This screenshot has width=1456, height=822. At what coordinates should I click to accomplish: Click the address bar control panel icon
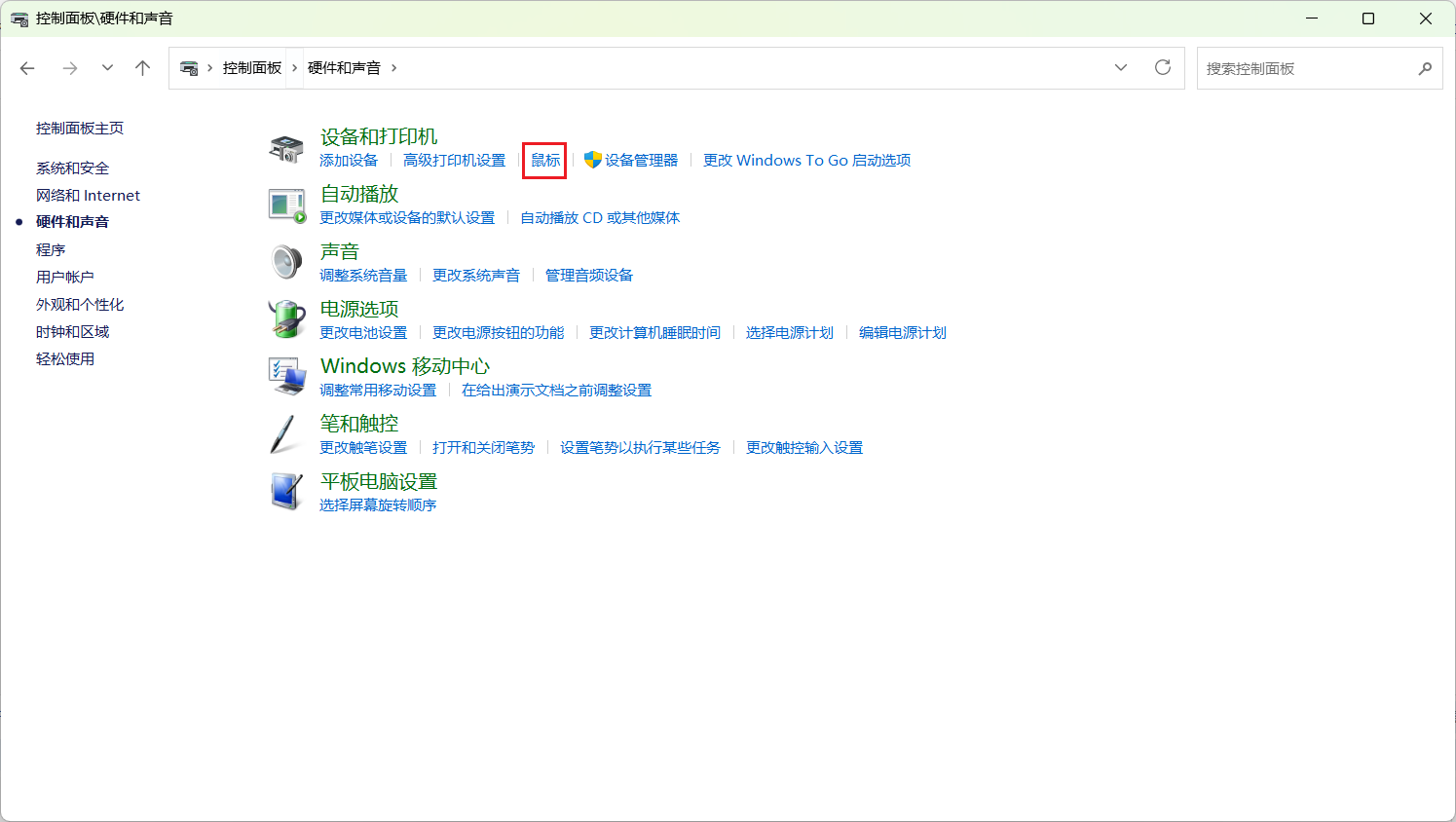(189, 68)
